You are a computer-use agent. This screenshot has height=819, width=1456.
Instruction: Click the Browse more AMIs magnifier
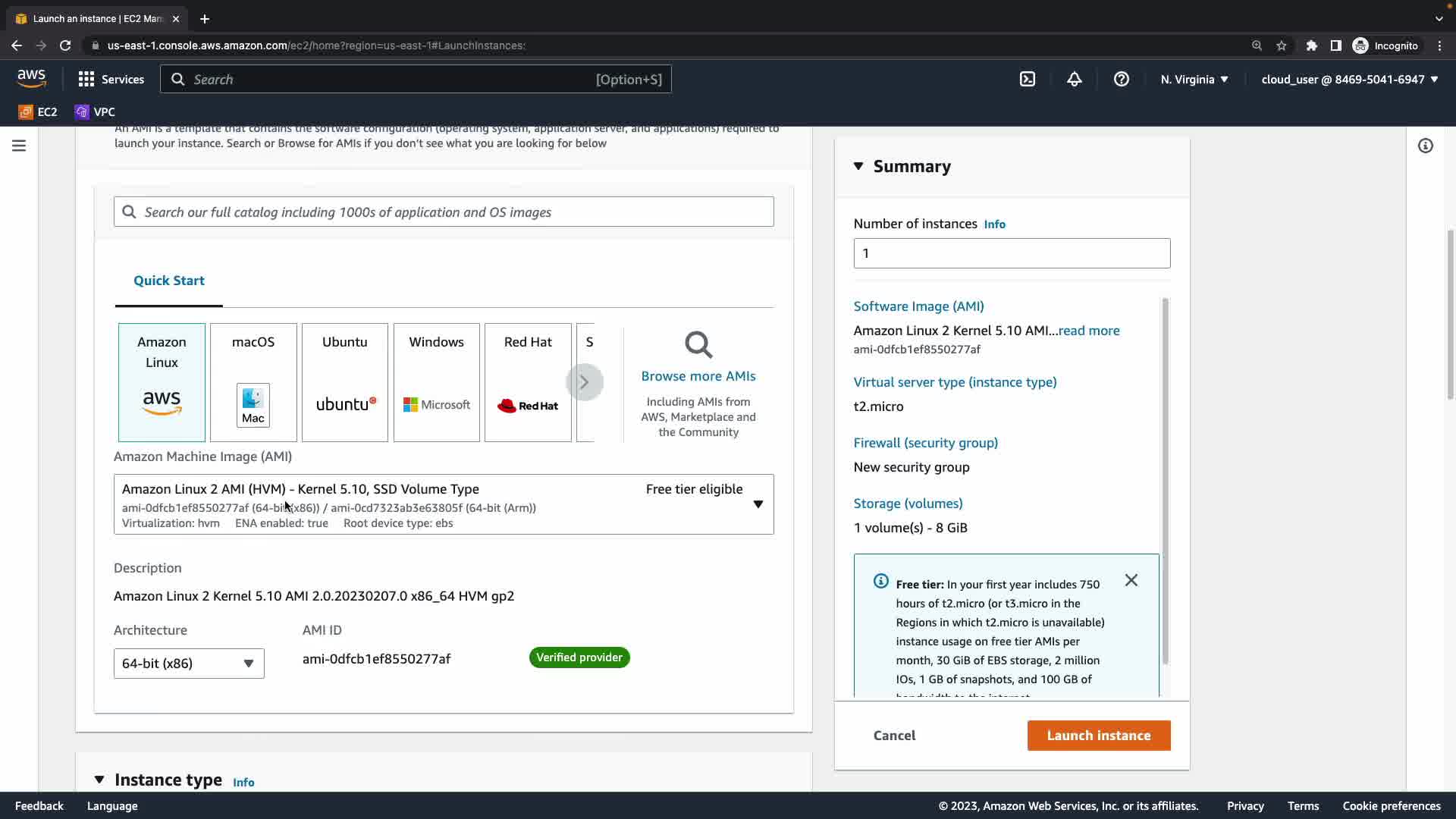[x=698, y=346]
